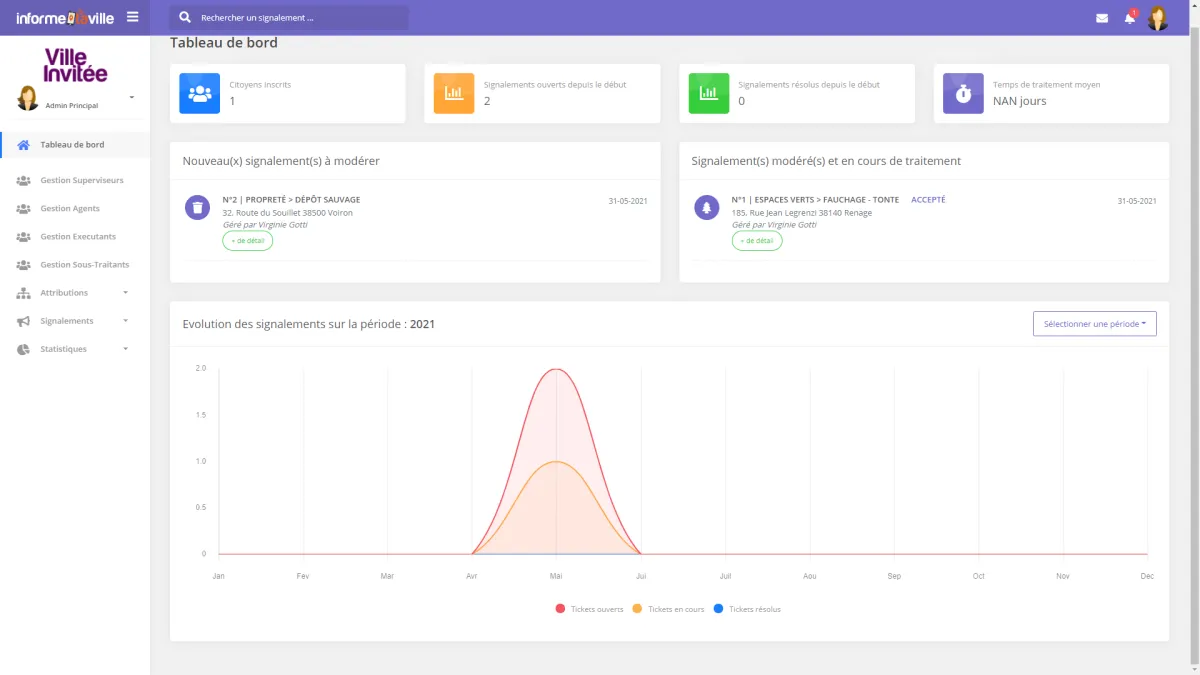Toggle the Tickets ouverts legend swatch
1200x675 pixels.
pyautogui.click(x=560, y=609)
